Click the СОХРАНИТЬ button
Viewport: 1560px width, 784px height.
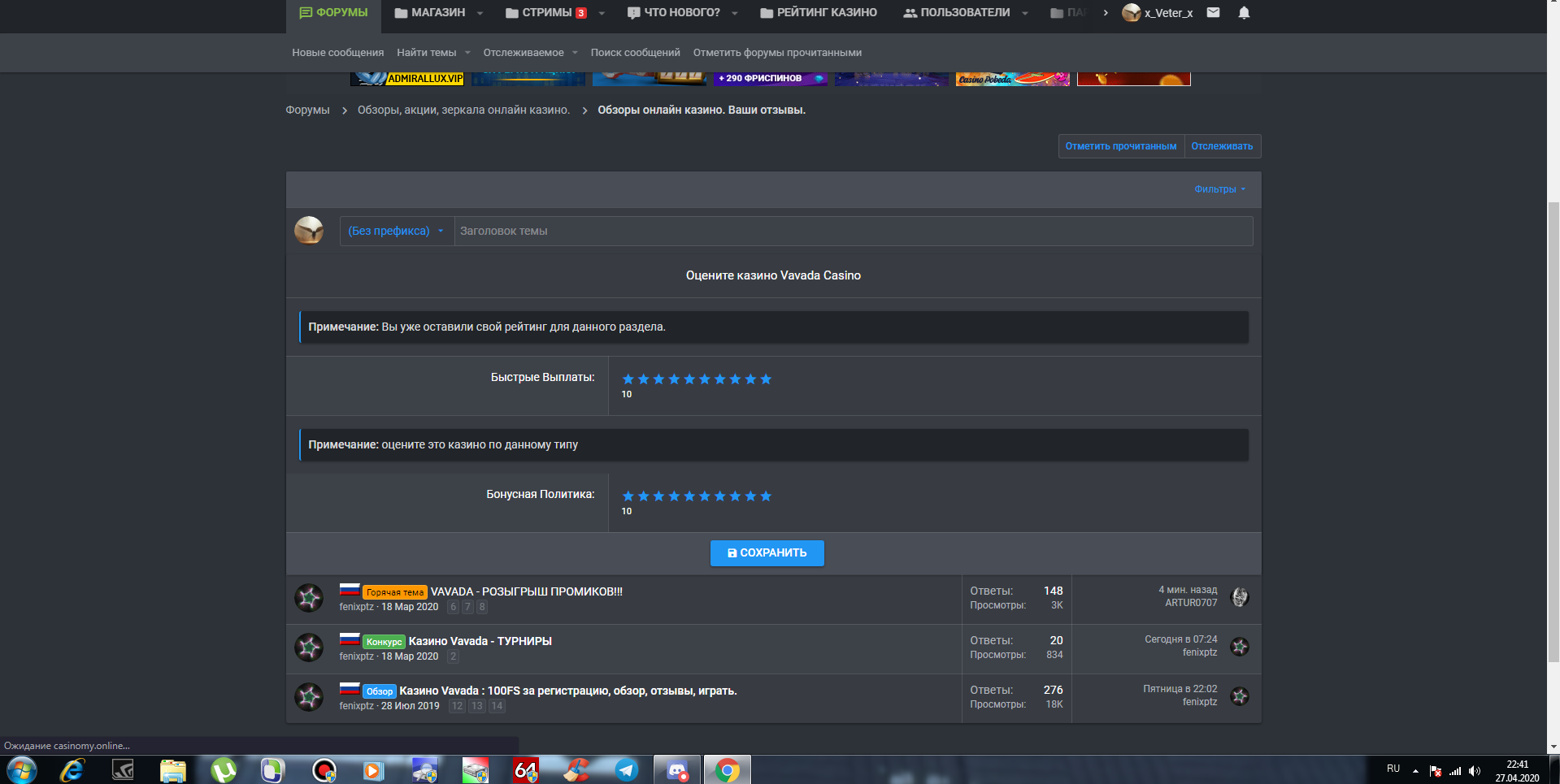tap(767, 553)
